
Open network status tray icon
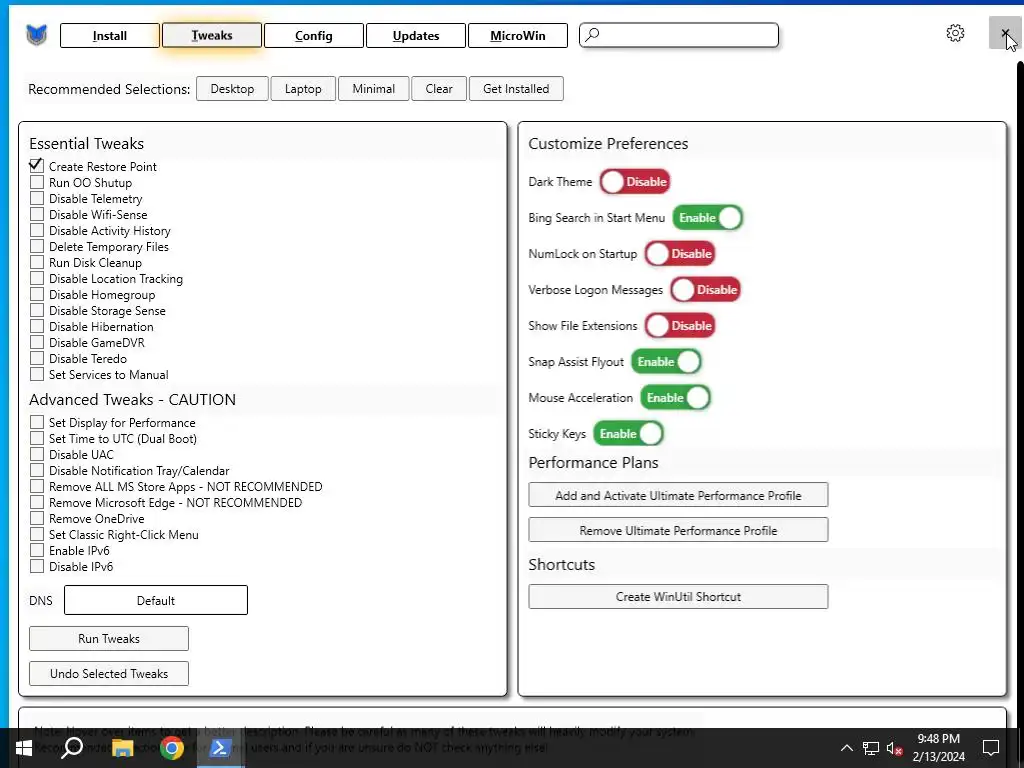(x=871, y=748)
